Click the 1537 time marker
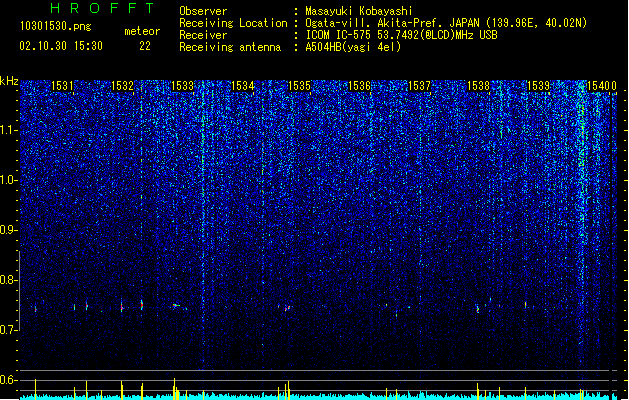629x400 pixels. pyautogui.click(x=419, y=86)
